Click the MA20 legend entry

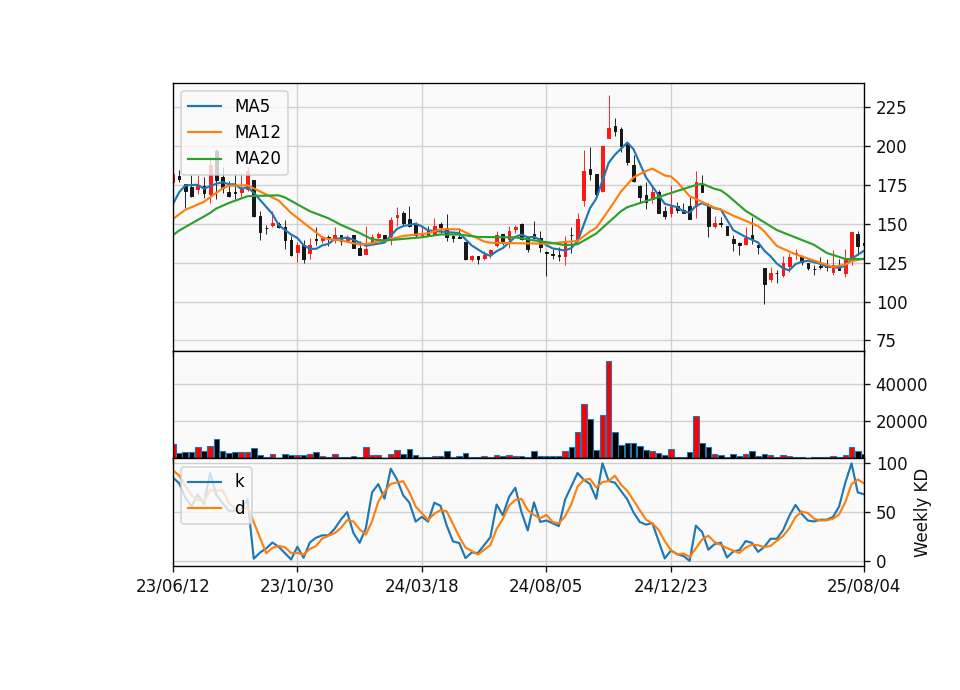(x=234, y=158)
